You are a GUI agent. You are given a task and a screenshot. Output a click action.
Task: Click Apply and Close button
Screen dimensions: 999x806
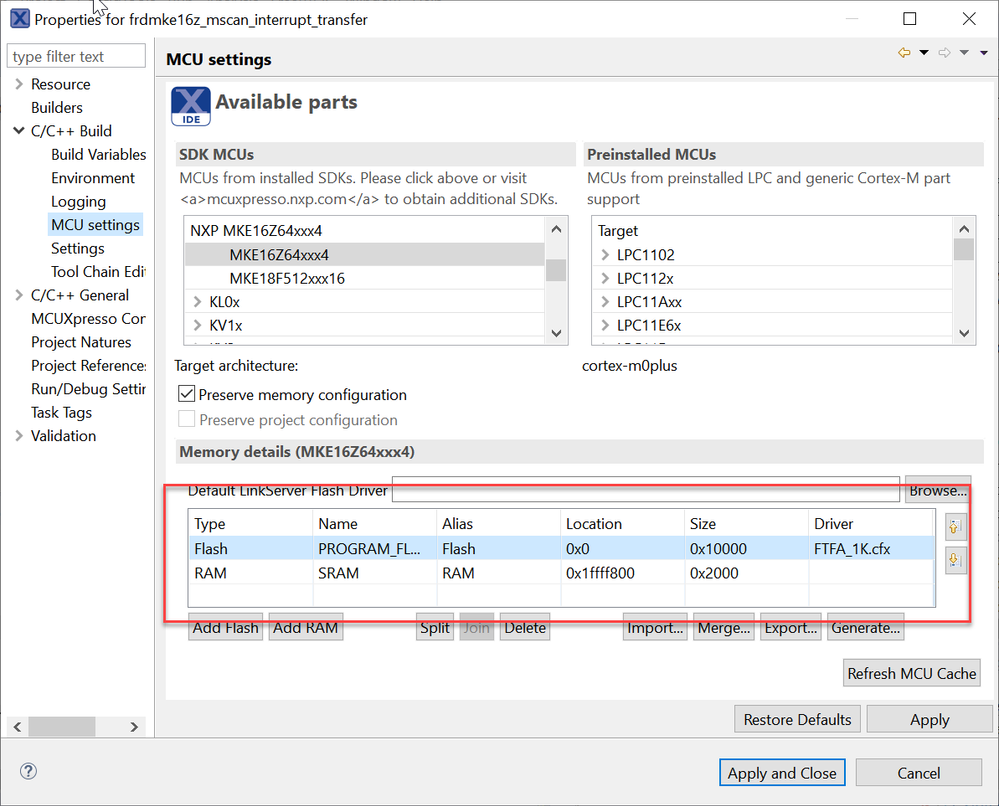782,773
